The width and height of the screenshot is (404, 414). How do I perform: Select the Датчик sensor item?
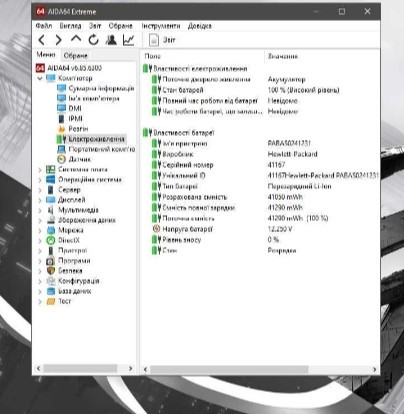tap(74, 159)
